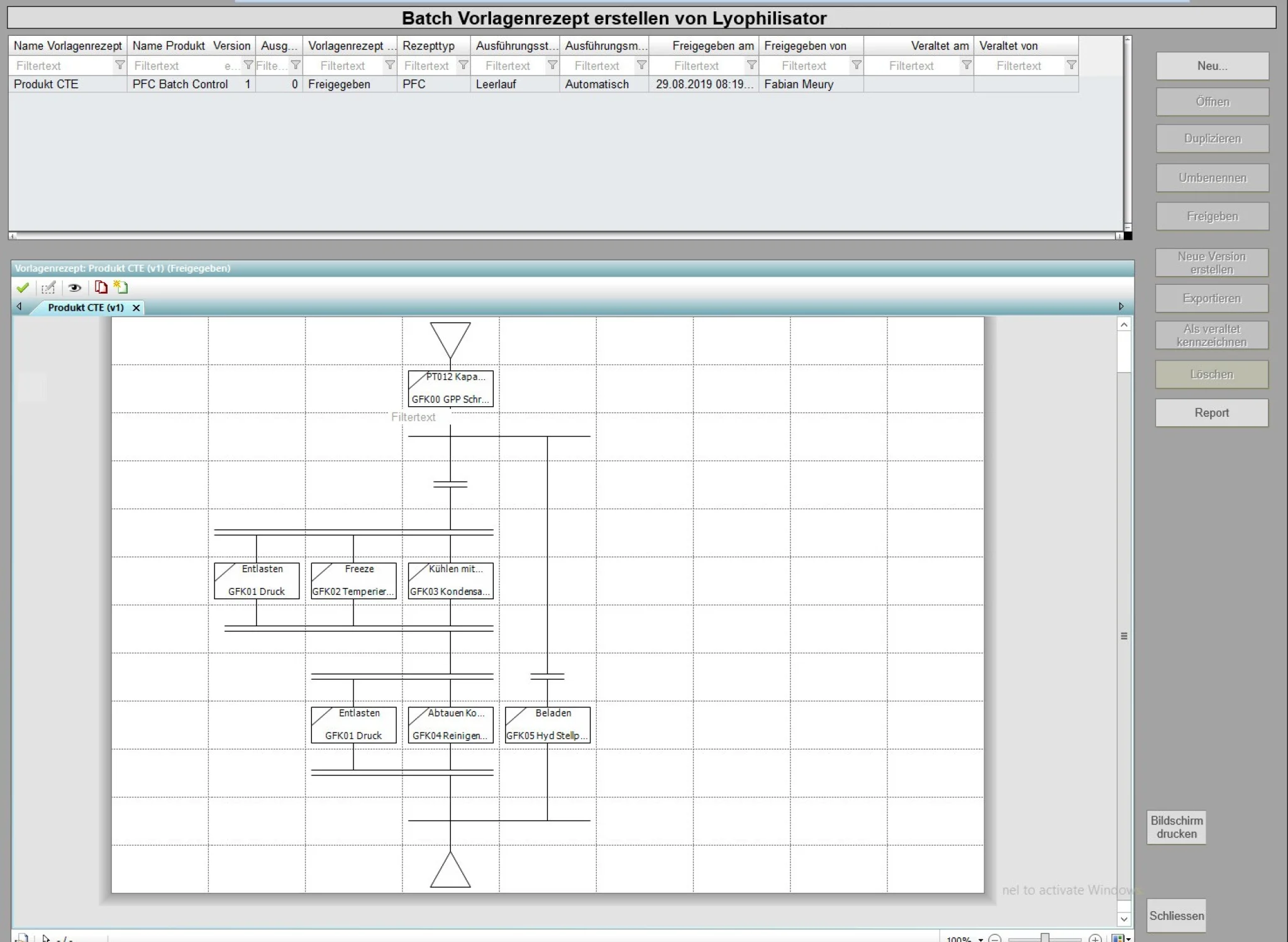Click the Exportieren button
This screenshot has height=942, width=1288.
point(1211,299)
